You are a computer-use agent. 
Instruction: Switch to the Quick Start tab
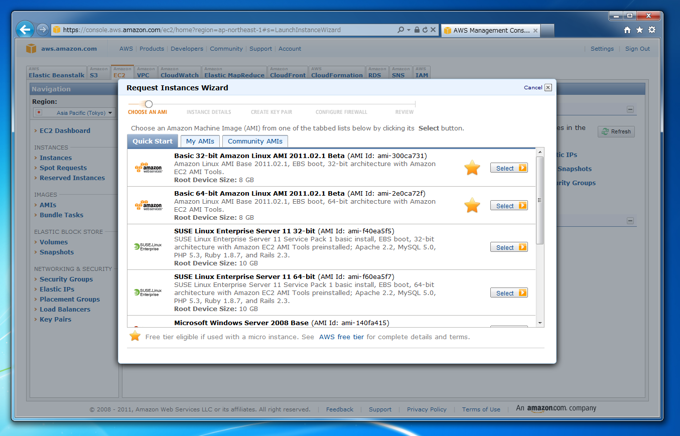click(x=152, y=141)
